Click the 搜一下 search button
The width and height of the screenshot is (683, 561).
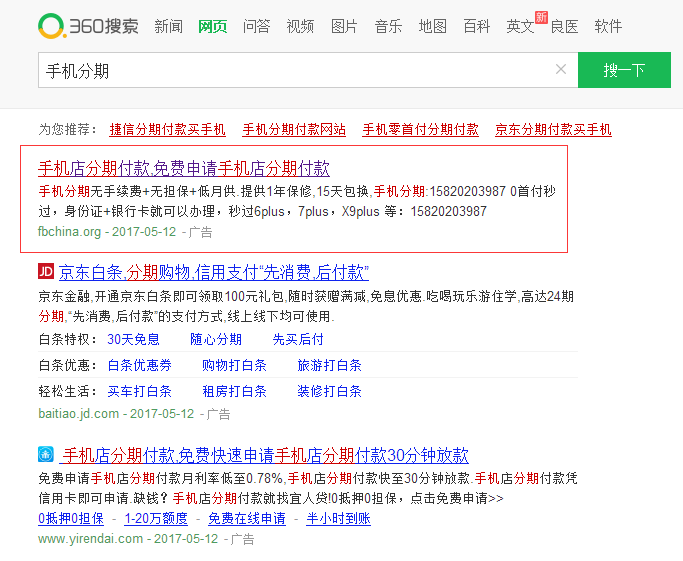click(x=623, y=70)
